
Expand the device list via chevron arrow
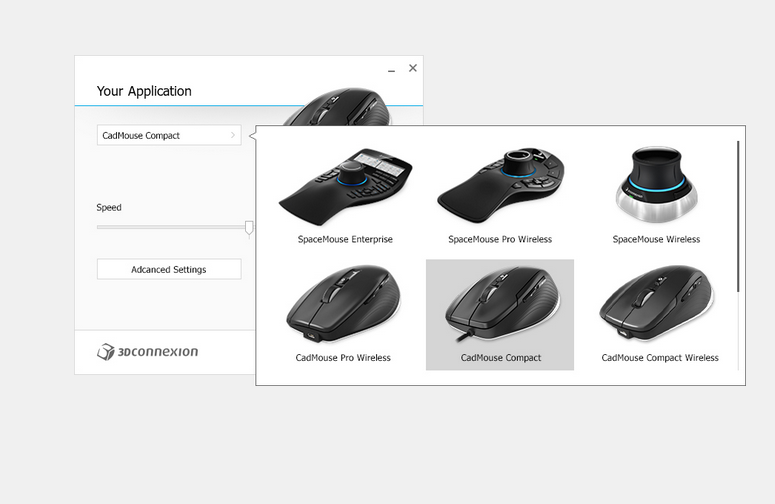(x=233, y=135)
